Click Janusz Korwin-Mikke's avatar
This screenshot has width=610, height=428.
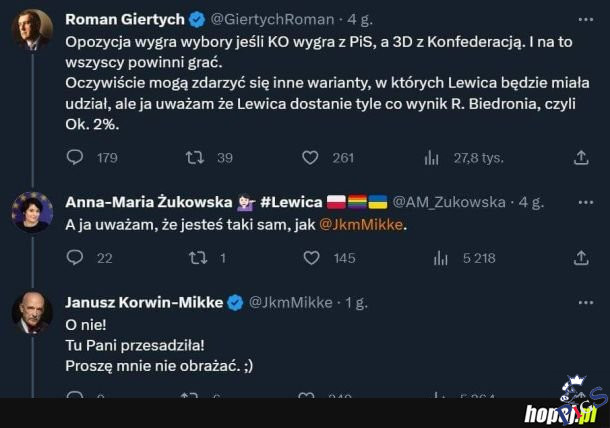point(32,313)
